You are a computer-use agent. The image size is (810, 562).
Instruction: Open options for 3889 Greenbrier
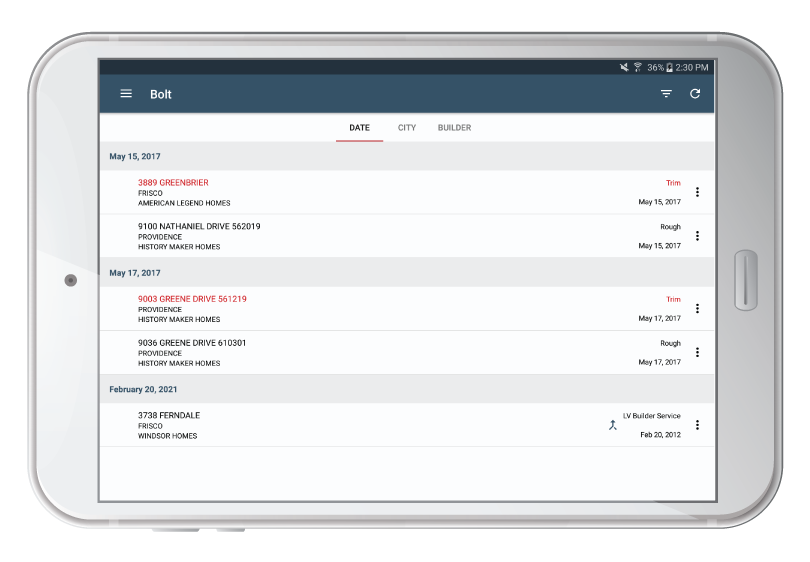697,192
